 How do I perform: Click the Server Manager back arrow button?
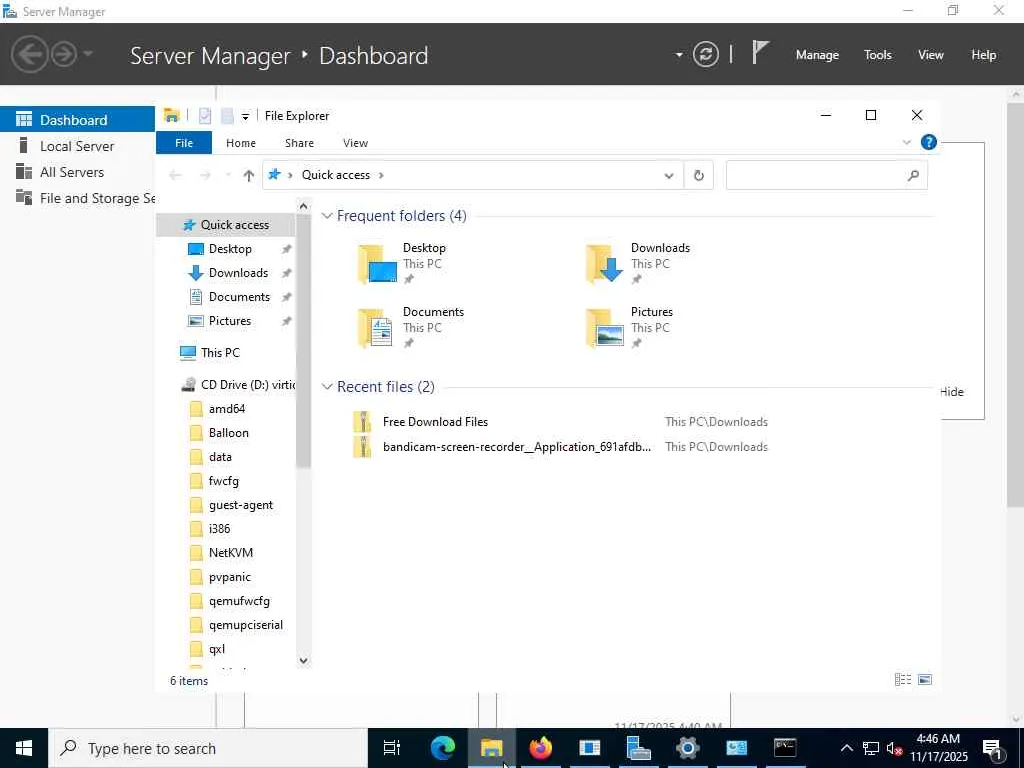[30, 54]
